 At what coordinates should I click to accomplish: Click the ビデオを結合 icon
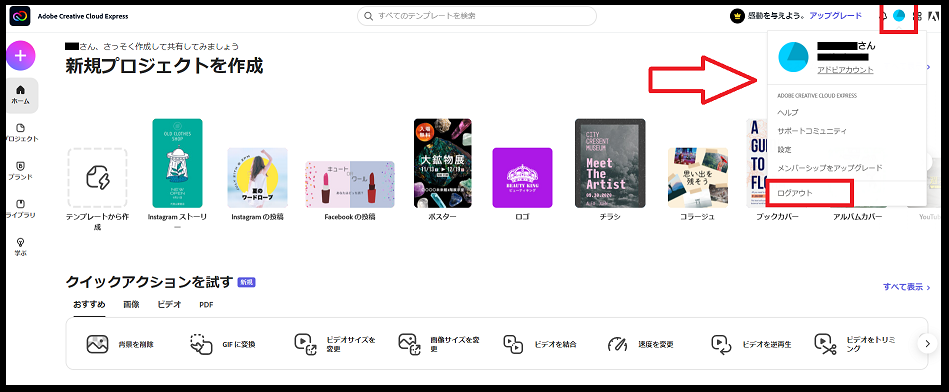pyautogui.click(x=513, y=344)
